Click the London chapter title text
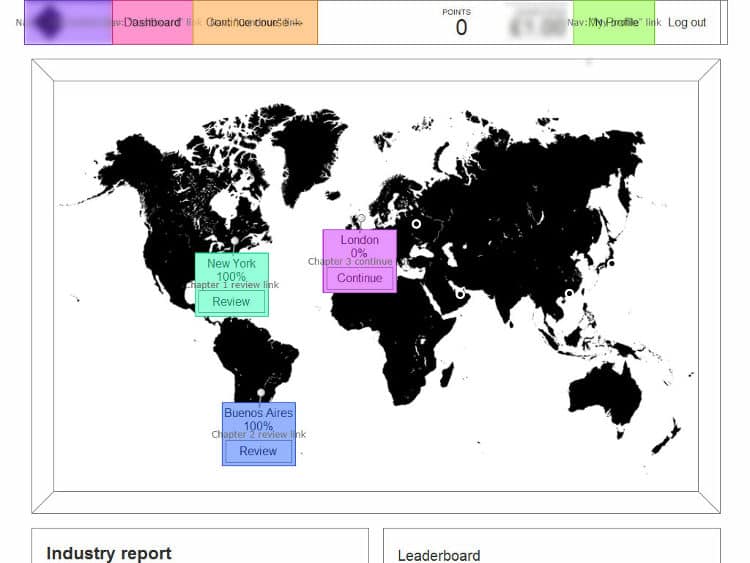750x563 pixels. pos(359,240)
